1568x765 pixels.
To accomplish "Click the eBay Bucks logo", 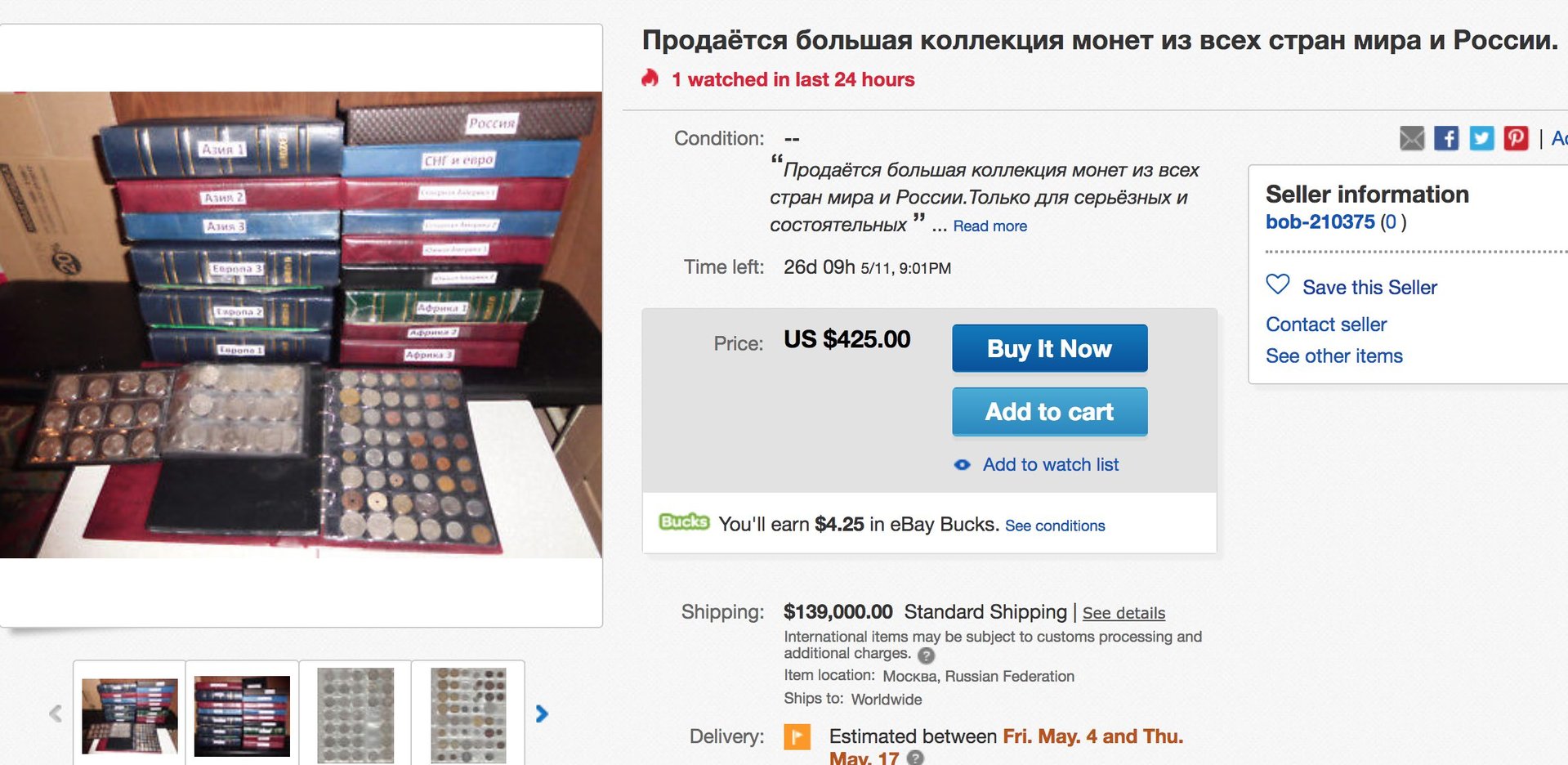I will point(684,522).
